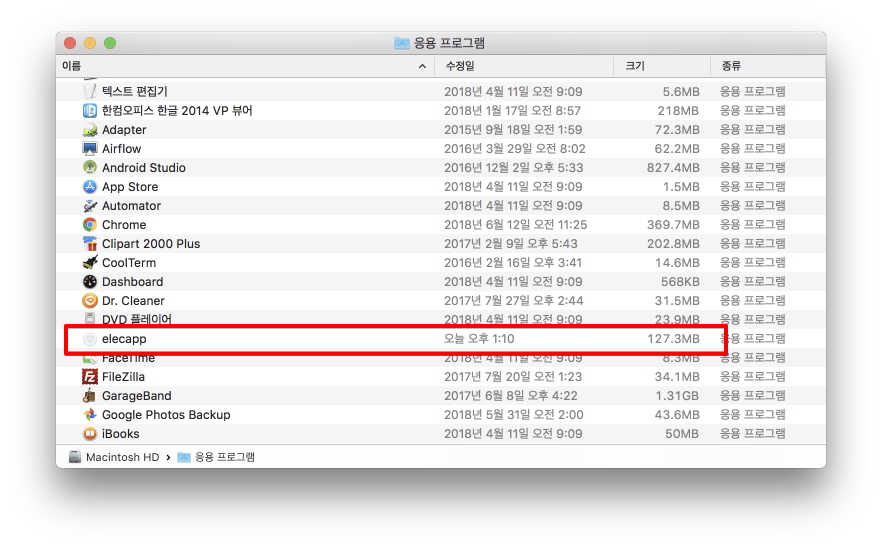The width and height of the screenshot is (882, 548).
Task: Click the Airflow app icon
Action: click(x=90, y=149)
